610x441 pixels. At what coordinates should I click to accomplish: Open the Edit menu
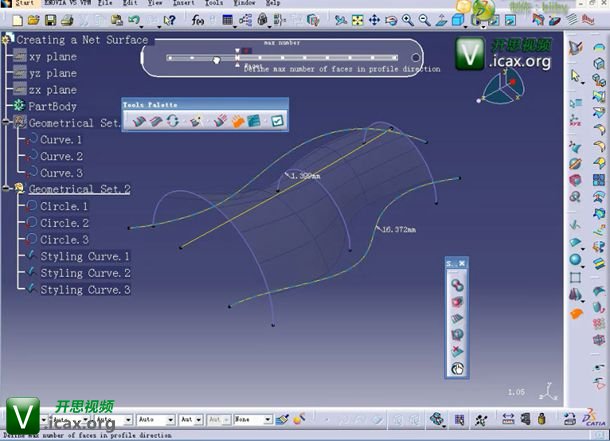(130, 3)
